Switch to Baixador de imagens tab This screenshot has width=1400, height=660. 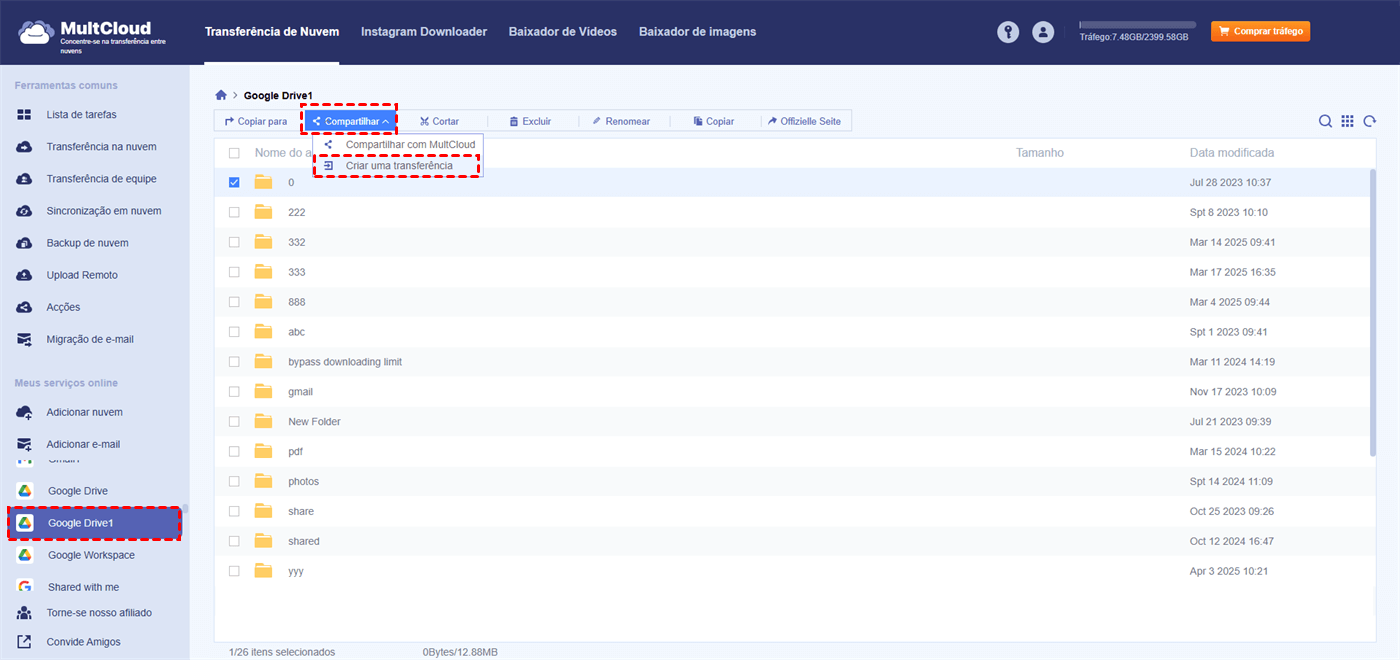[698, 32]
